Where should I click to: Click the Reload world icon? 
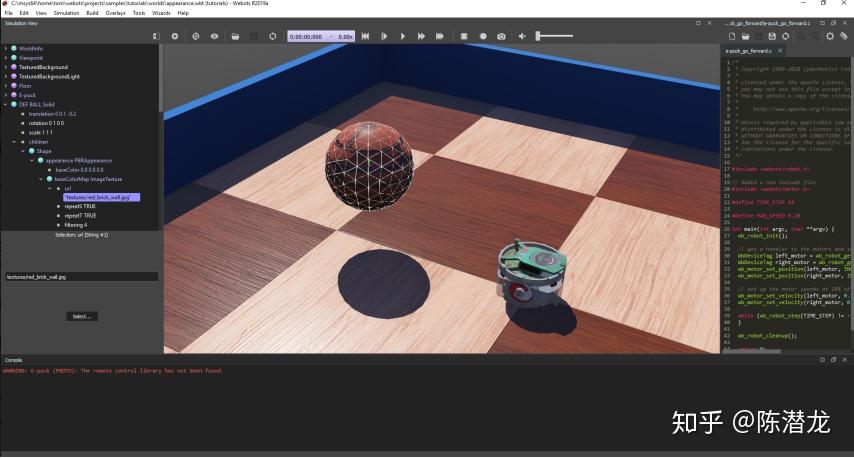[x=273, y=36]
